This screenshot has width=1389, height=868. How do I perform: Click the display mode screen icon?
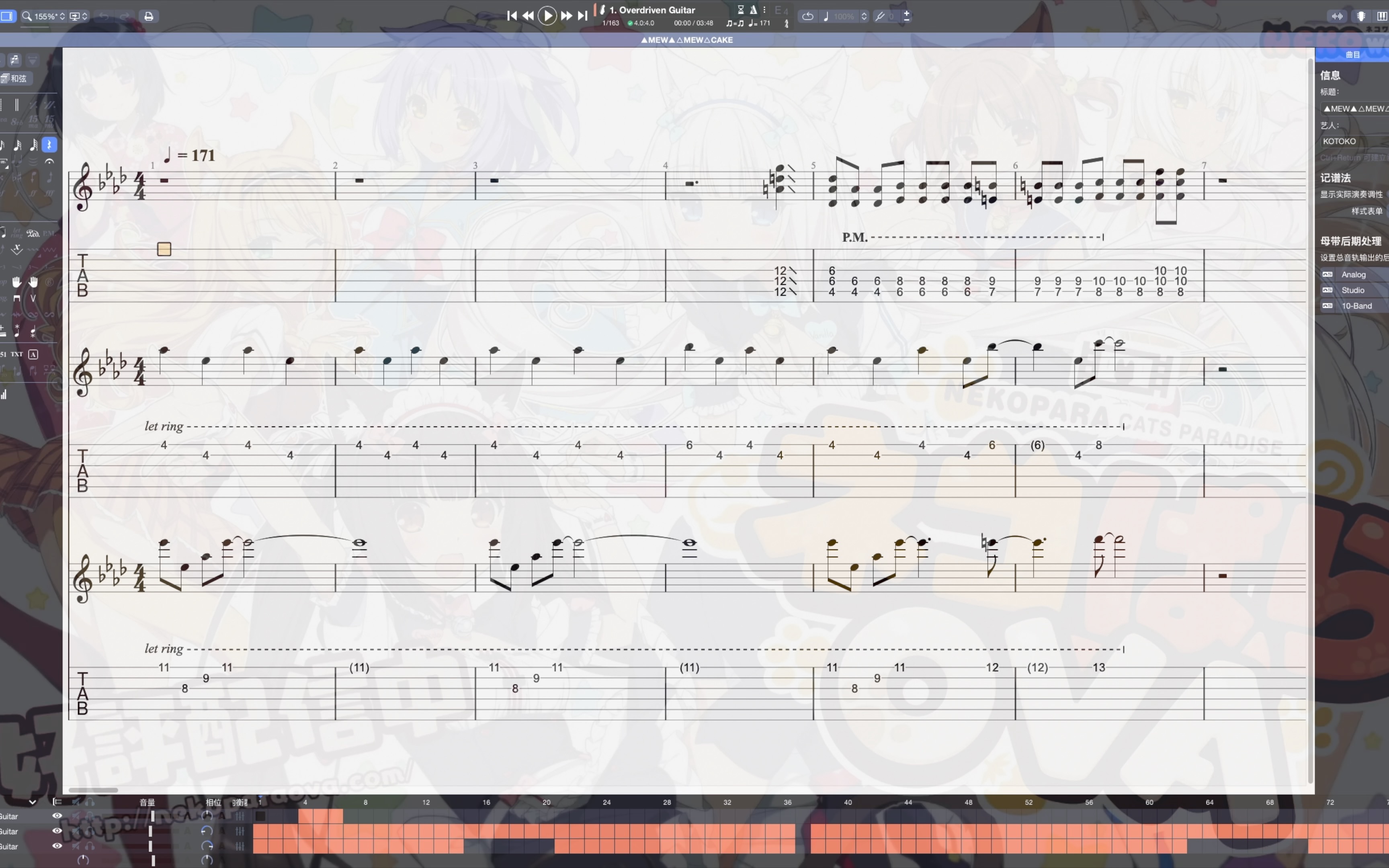(x=75, y=16)
